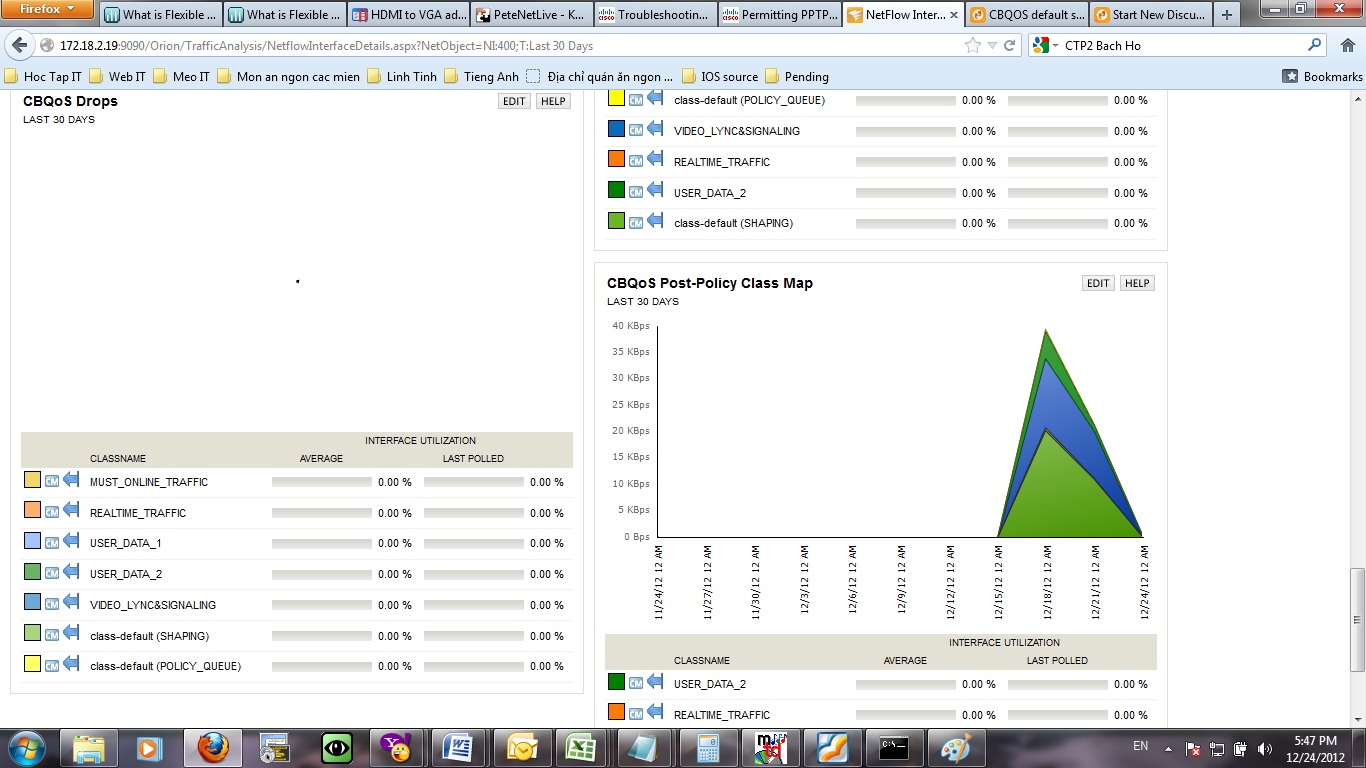Open URL history dropdown arrow
This screenshot has height=768, width=1366.
tap(992, 45)
